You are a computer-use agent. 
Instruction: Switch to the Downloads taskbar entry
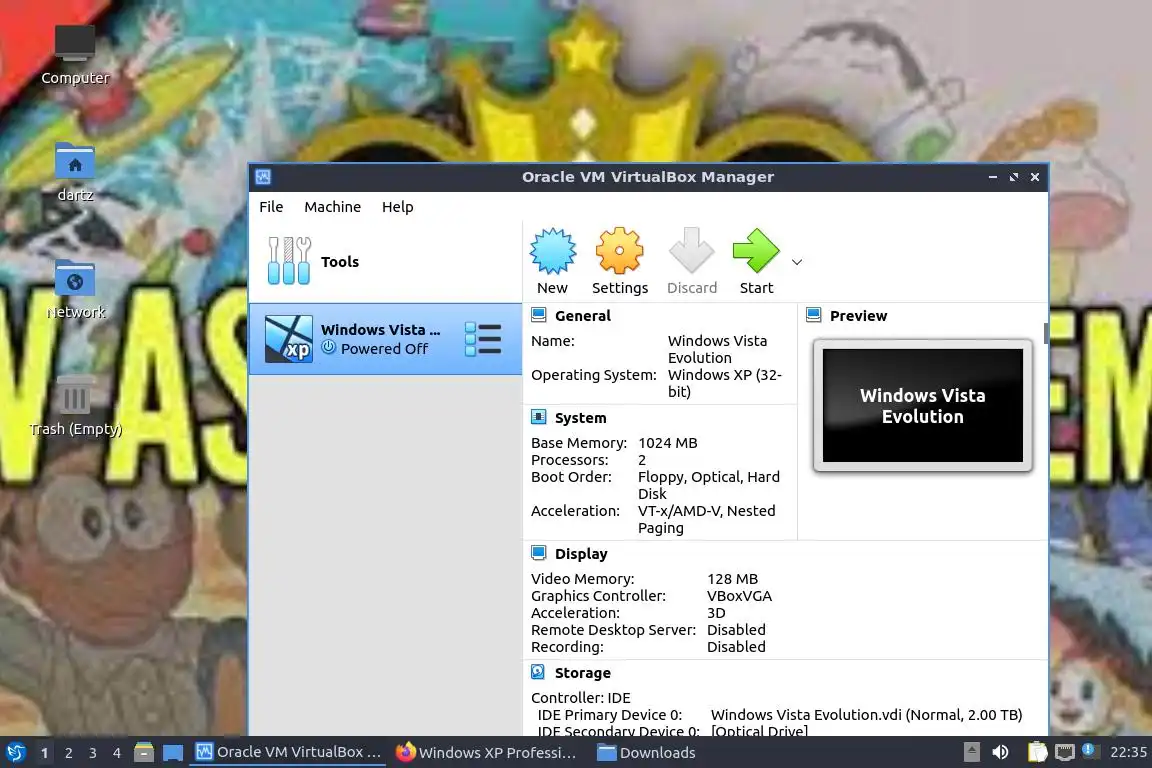click(647, 753)
